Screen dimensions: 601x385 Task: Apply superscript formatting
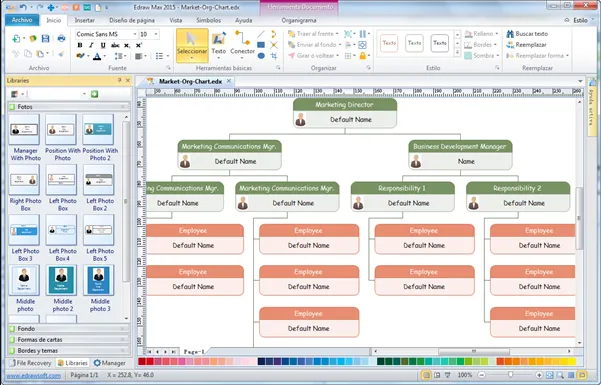[139, 45]
